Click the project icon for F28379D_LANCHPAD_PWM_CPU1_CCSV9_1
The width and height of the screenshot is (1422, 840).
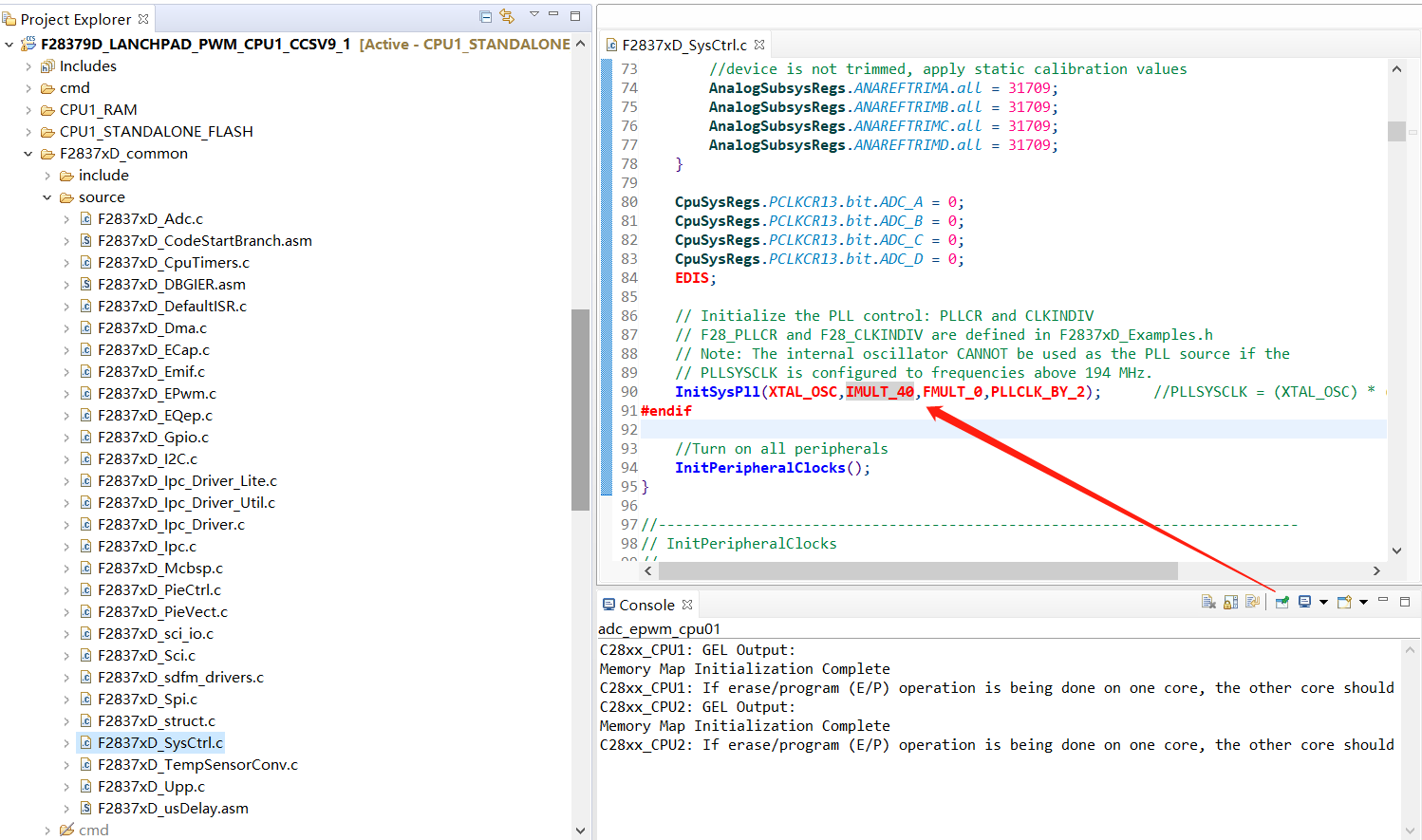coord(28,44)
